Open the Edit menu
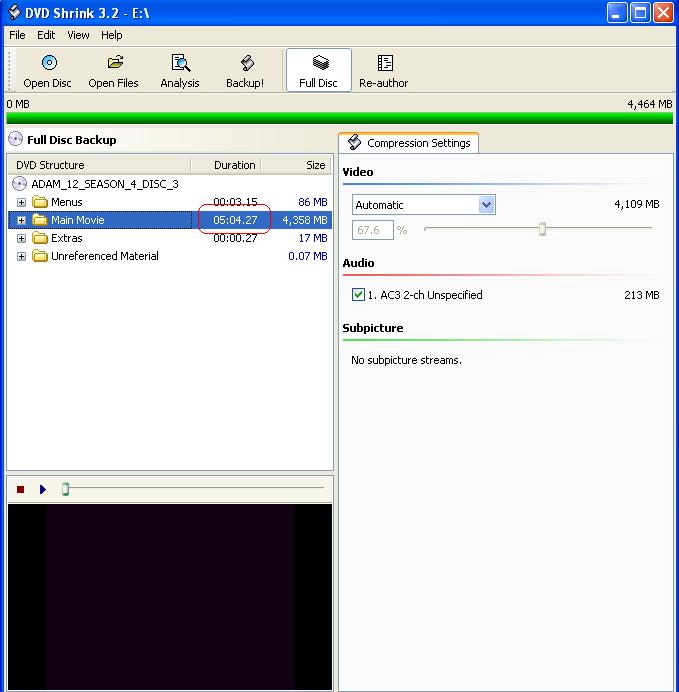679x692 pixels. [46, 35]
